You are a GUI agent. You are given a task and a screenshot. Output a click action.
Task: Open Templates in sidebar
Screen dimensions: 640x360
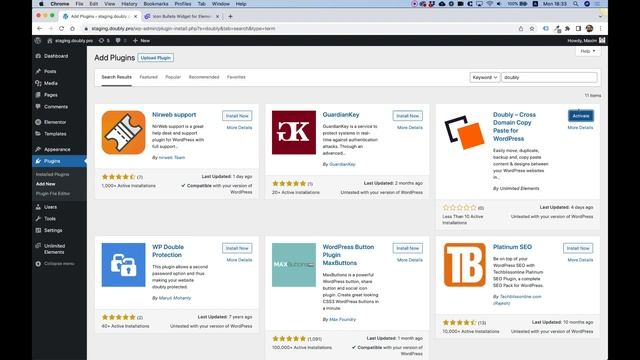(55, 134)
